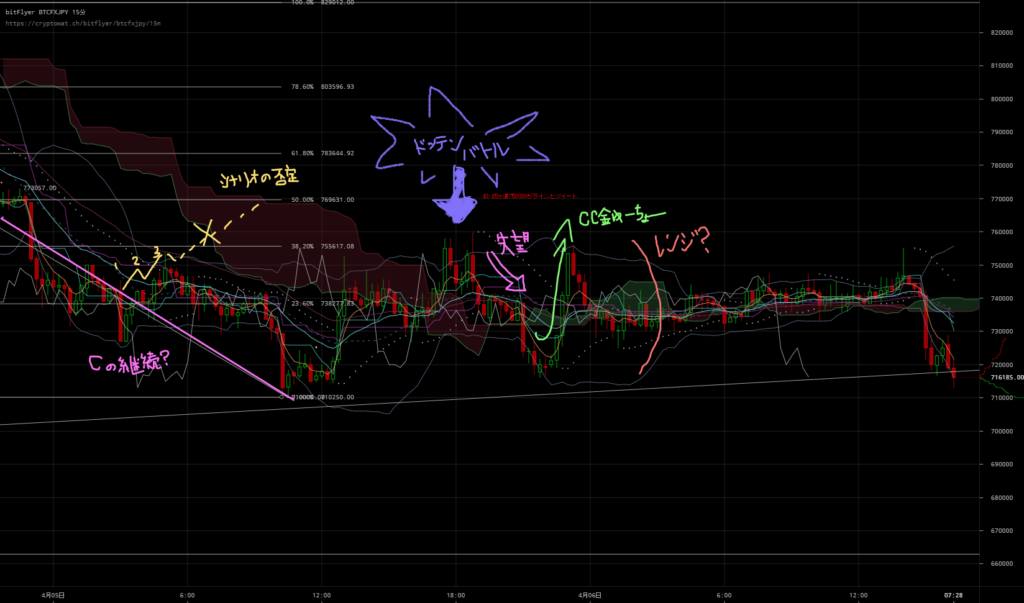Click the pink descending trendline

(150, 308)
